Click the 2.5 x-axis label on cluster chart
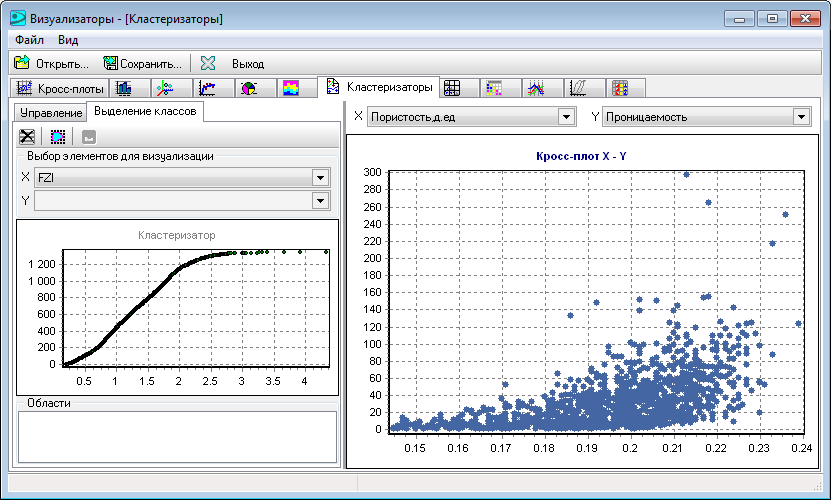The height and width of the screenshot is (500, 831). pyautogui.click(x=210, y=381)
